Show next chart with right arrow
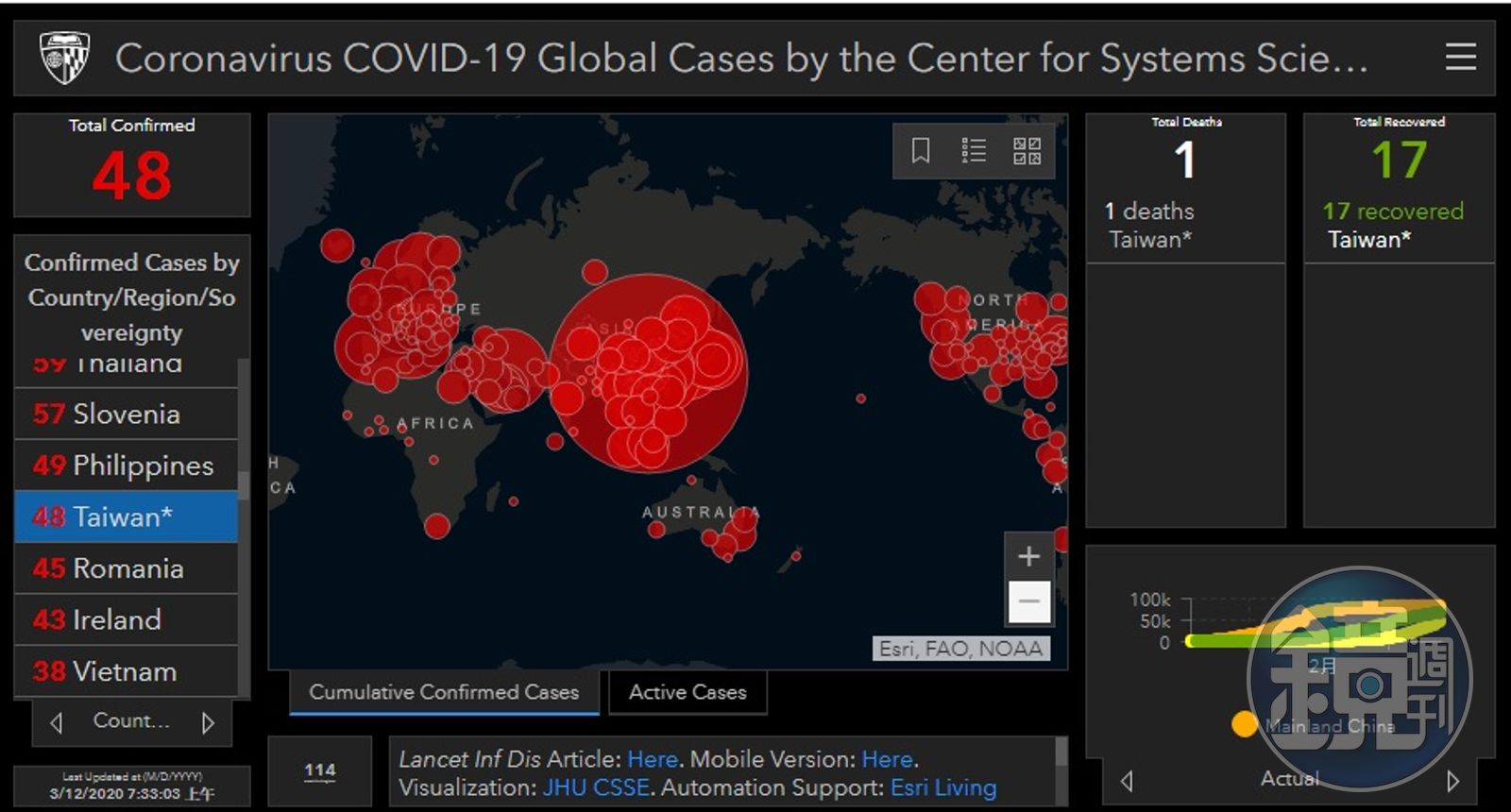The width and height of the screenshot is (1511, 812). point(1452,781)
